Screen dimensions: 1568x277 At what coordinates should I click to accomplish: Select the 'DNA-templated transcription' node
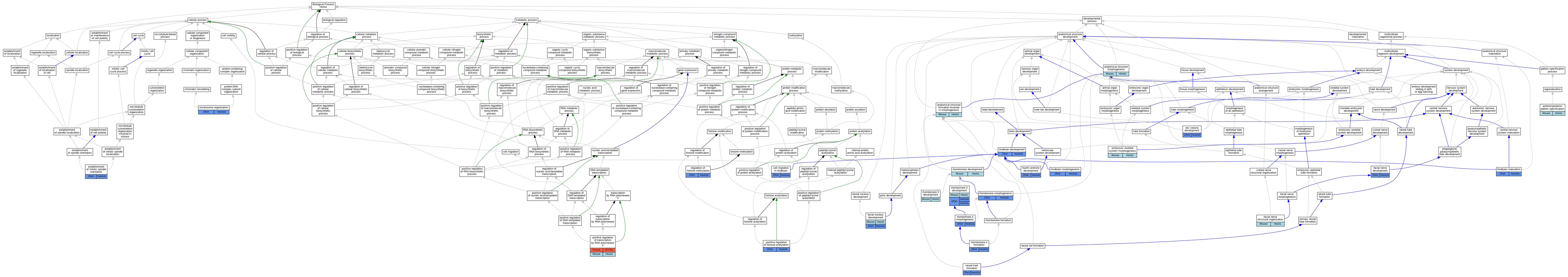(x=599, y=172)
